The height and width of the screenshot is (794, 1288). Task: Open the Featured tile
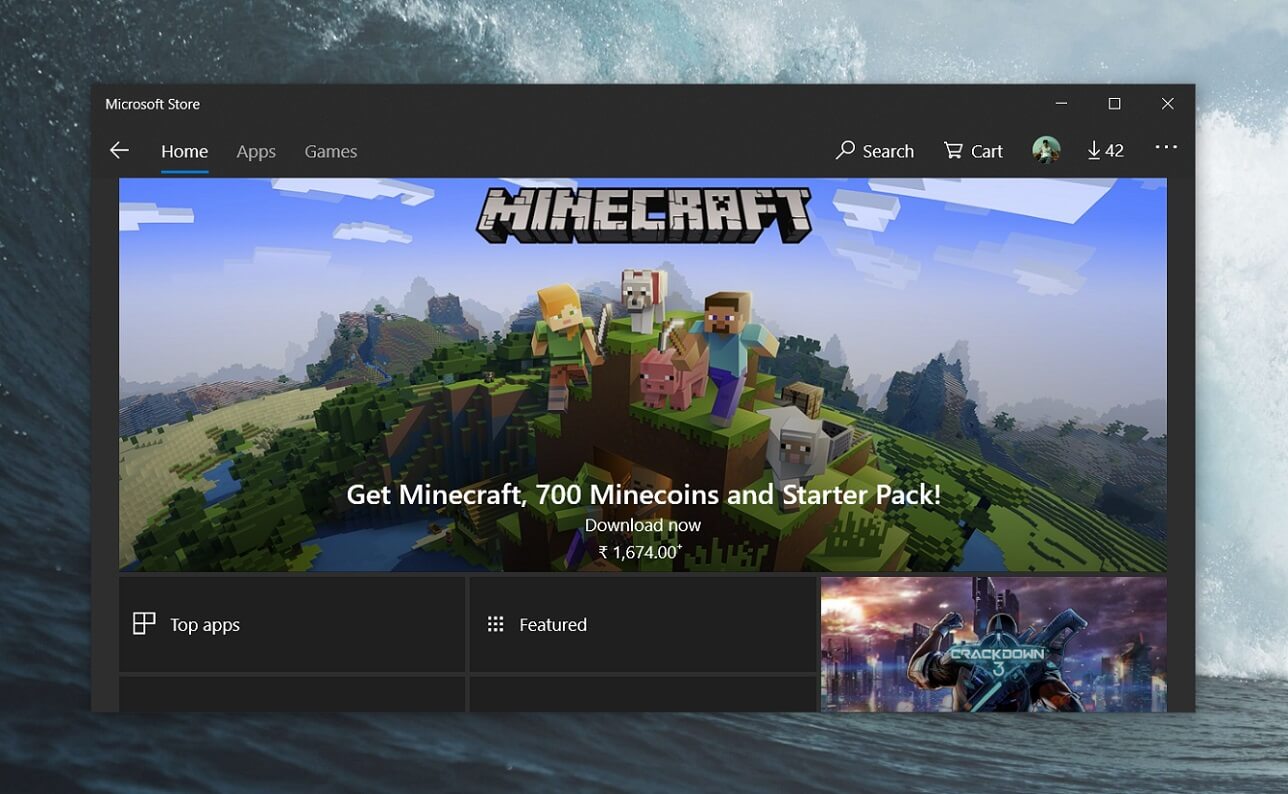[x=643, y=624]
